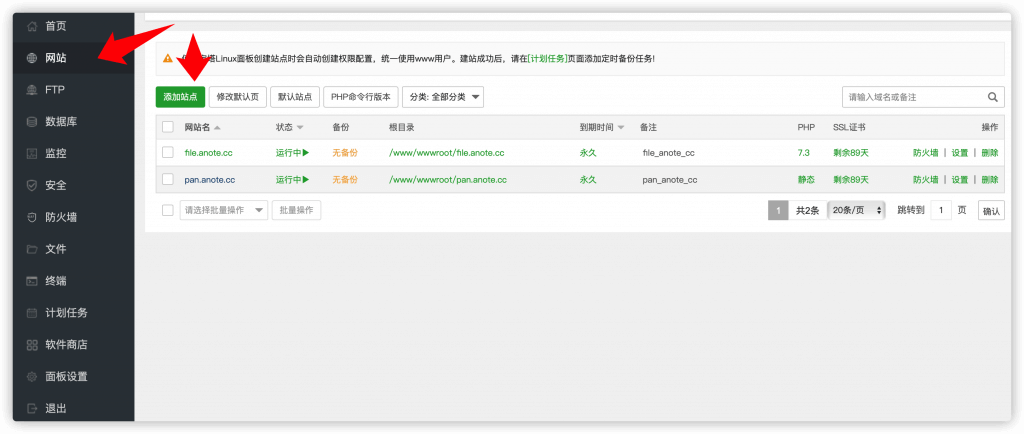The width and height of the screenshot is (1024, 434).
Task: Open the 分类: 全部分类 dropdown
Action: 443,97
